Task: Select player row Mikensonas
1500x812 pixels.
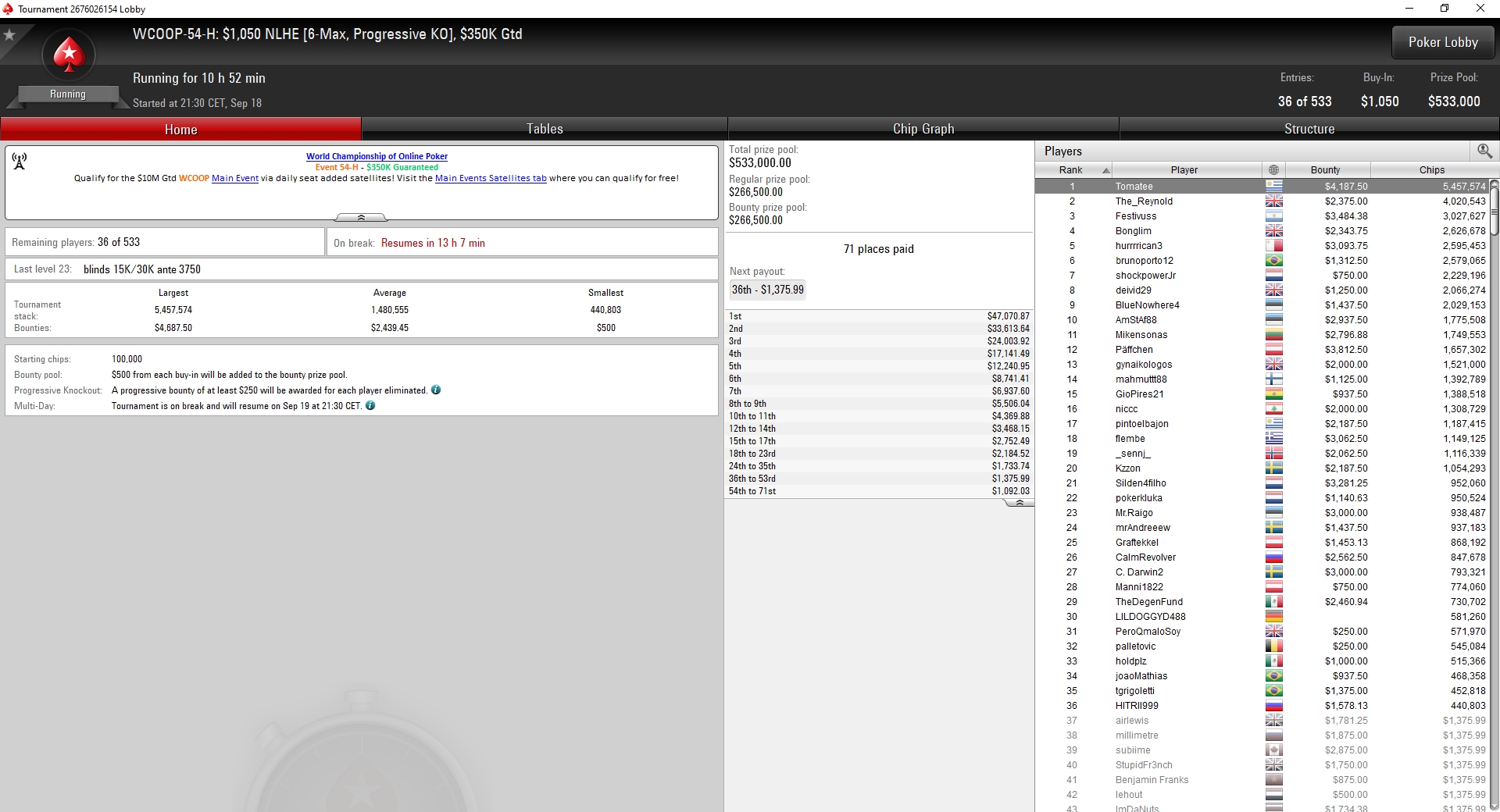Action: (1262, 334)
